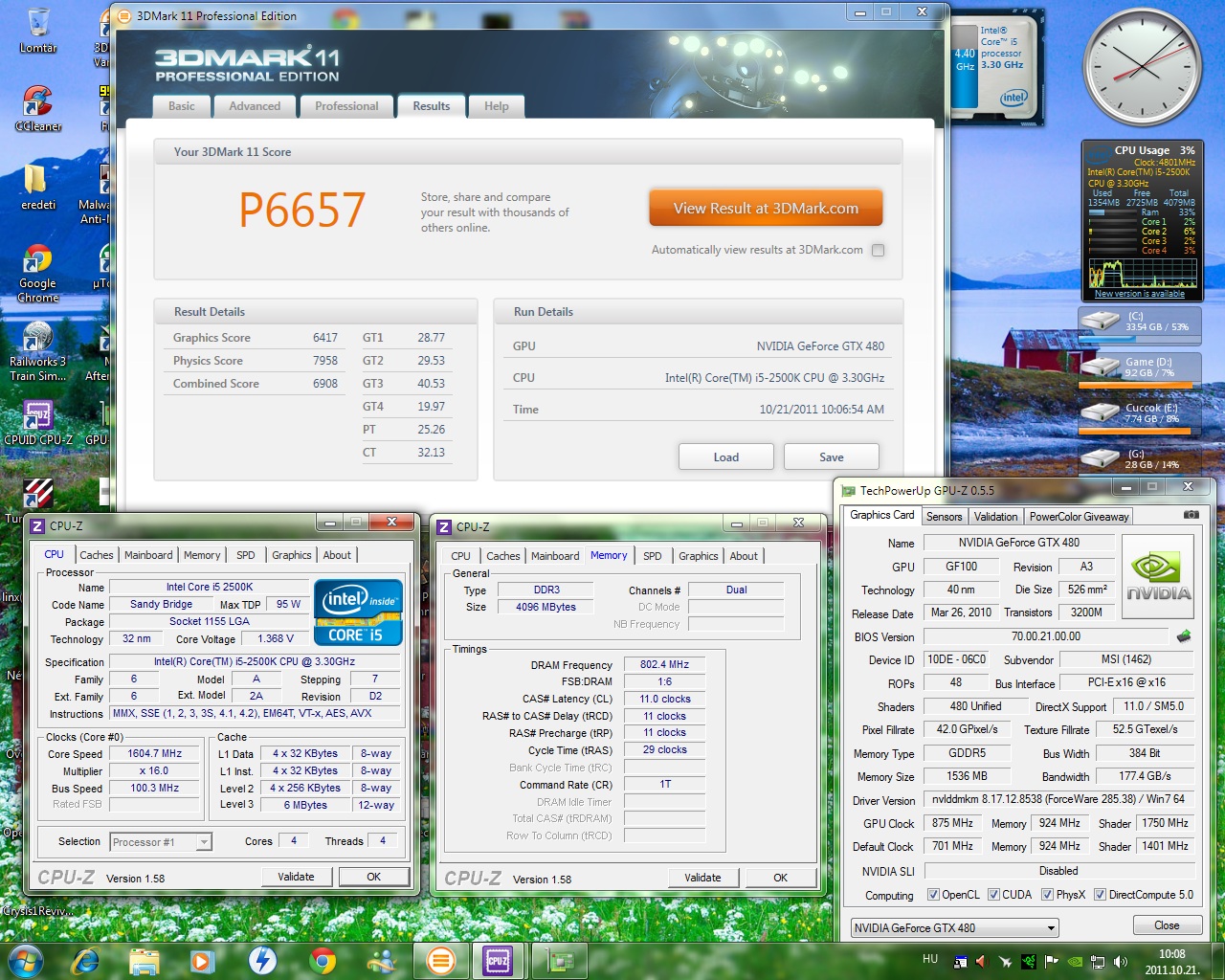This screenshot has width=1225, height=980.
Task: Open the Mainboard tab in the left CPU-Z window
Action: [148, 555]
